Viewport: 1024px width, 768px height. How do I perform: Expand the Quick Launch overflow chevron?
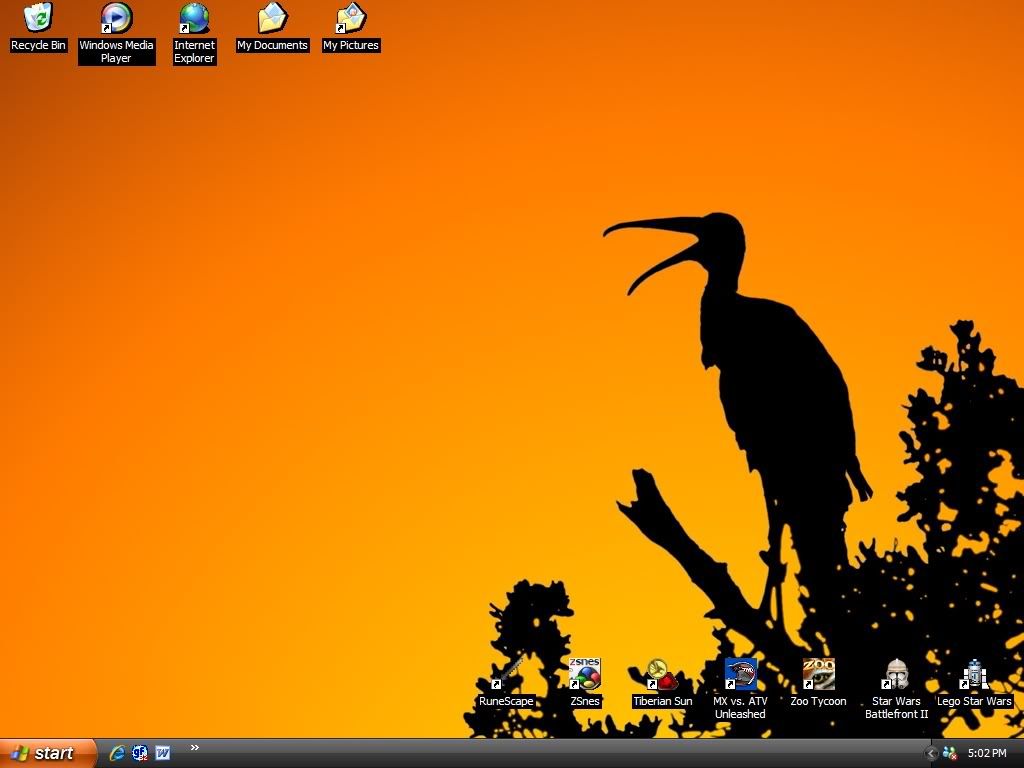[x=195, y=748]
